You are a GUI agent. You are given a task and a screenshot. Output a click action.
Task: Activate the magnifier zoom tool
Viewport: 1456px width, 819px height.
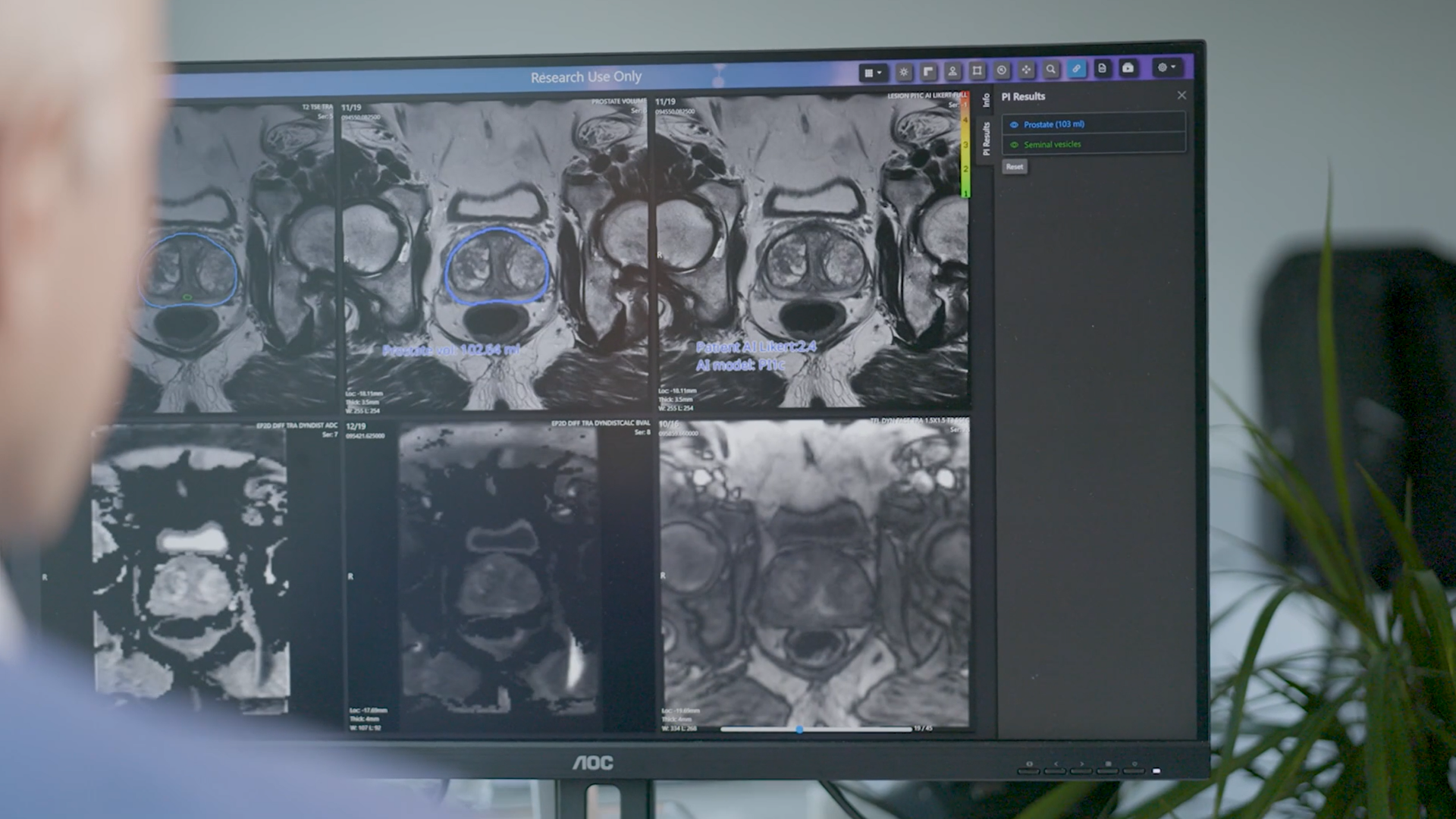1050,70
